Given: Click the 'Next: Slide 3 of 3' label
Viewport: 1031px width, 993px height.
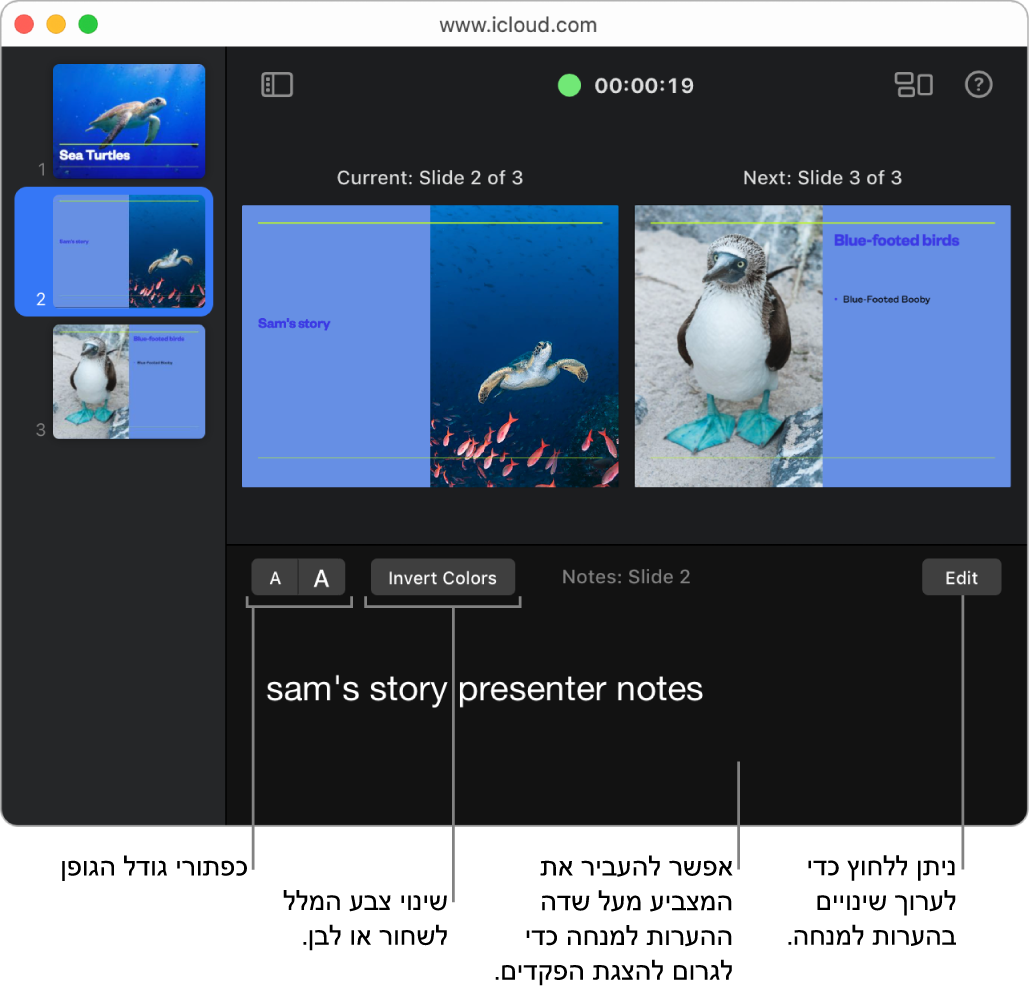Looking at the screenshot, I should click(x=823, y=178).
